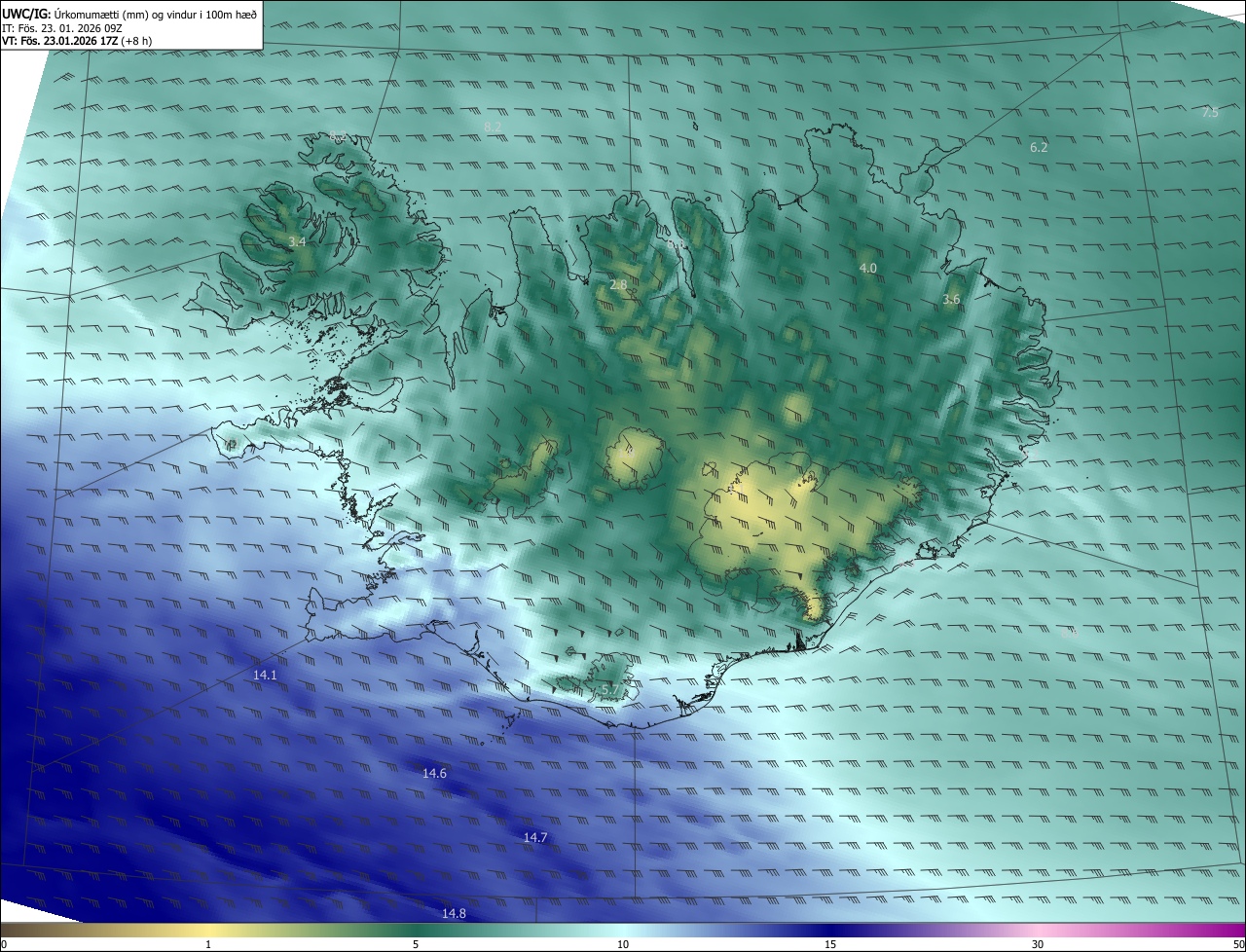Screen dimensions: 1246x952
Task: Click the 14.8 value on the map
Action: [454, 913]
